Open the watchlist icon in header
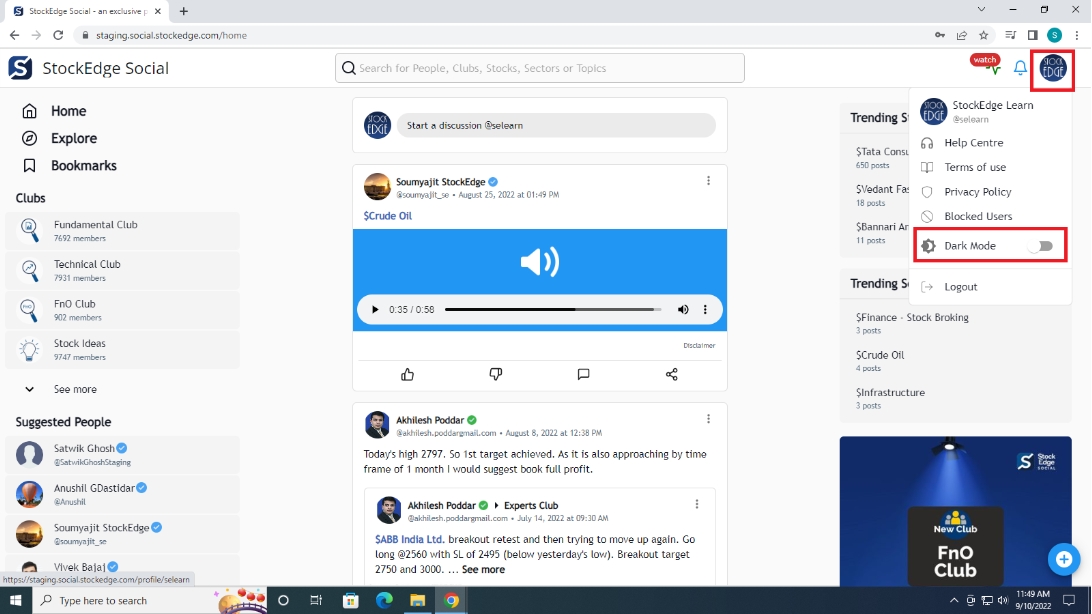The width and height of the screenshot is (1092, 614). click(x=986, y=66)
